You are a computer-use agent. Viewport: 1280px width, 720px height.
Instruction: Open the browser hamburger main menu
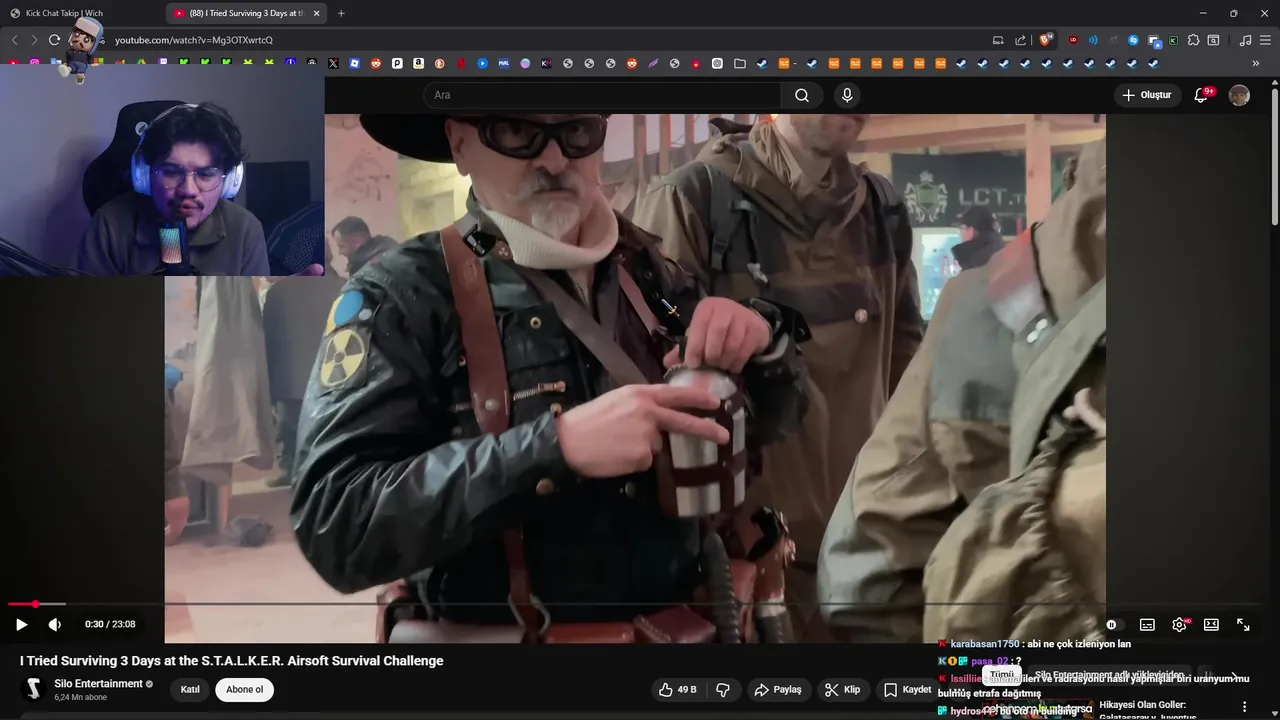pyautogui.click(x=1265, y=40)
